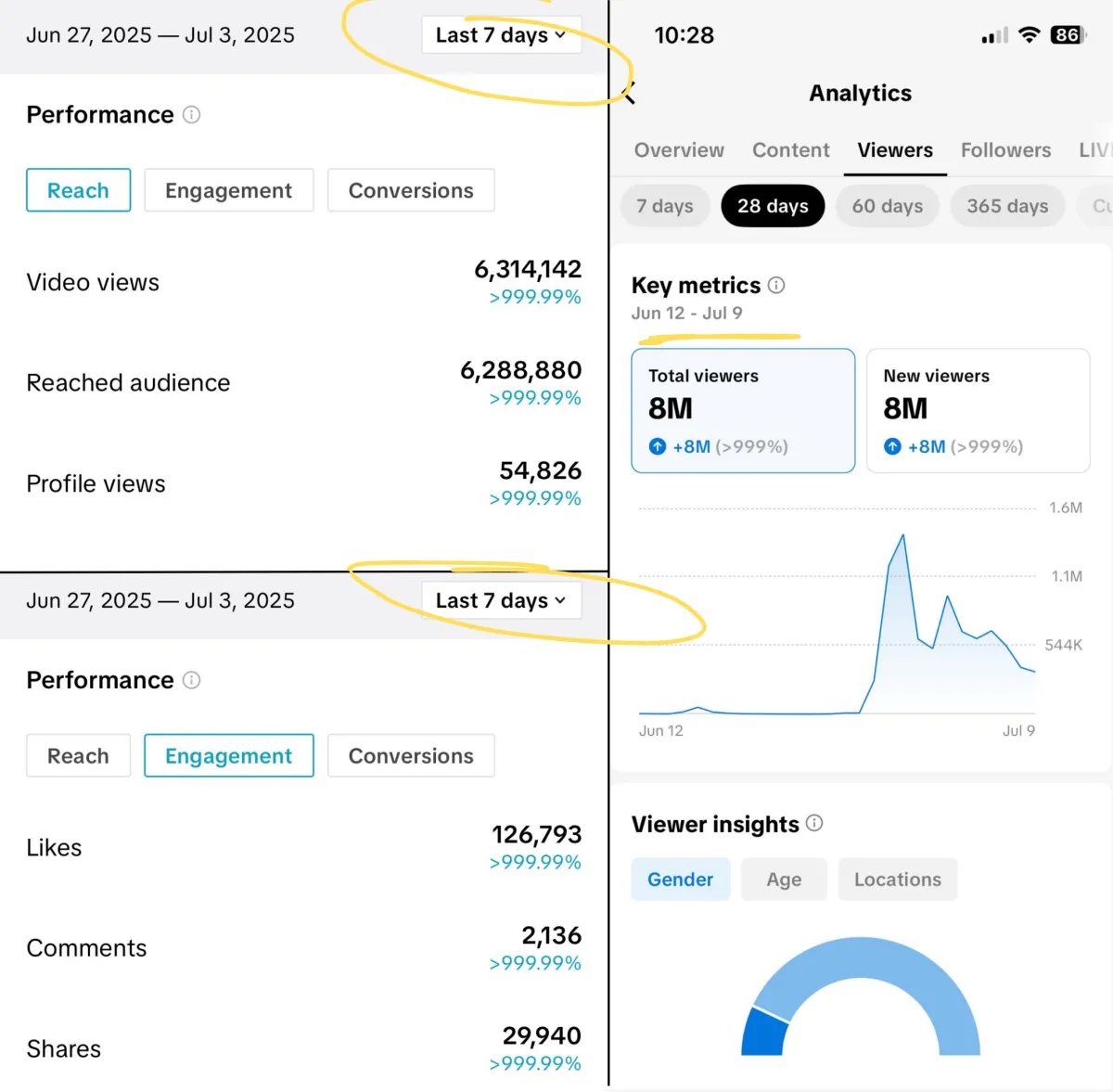Click the up-arrow icon in New viewers card

tap(892, 446)
